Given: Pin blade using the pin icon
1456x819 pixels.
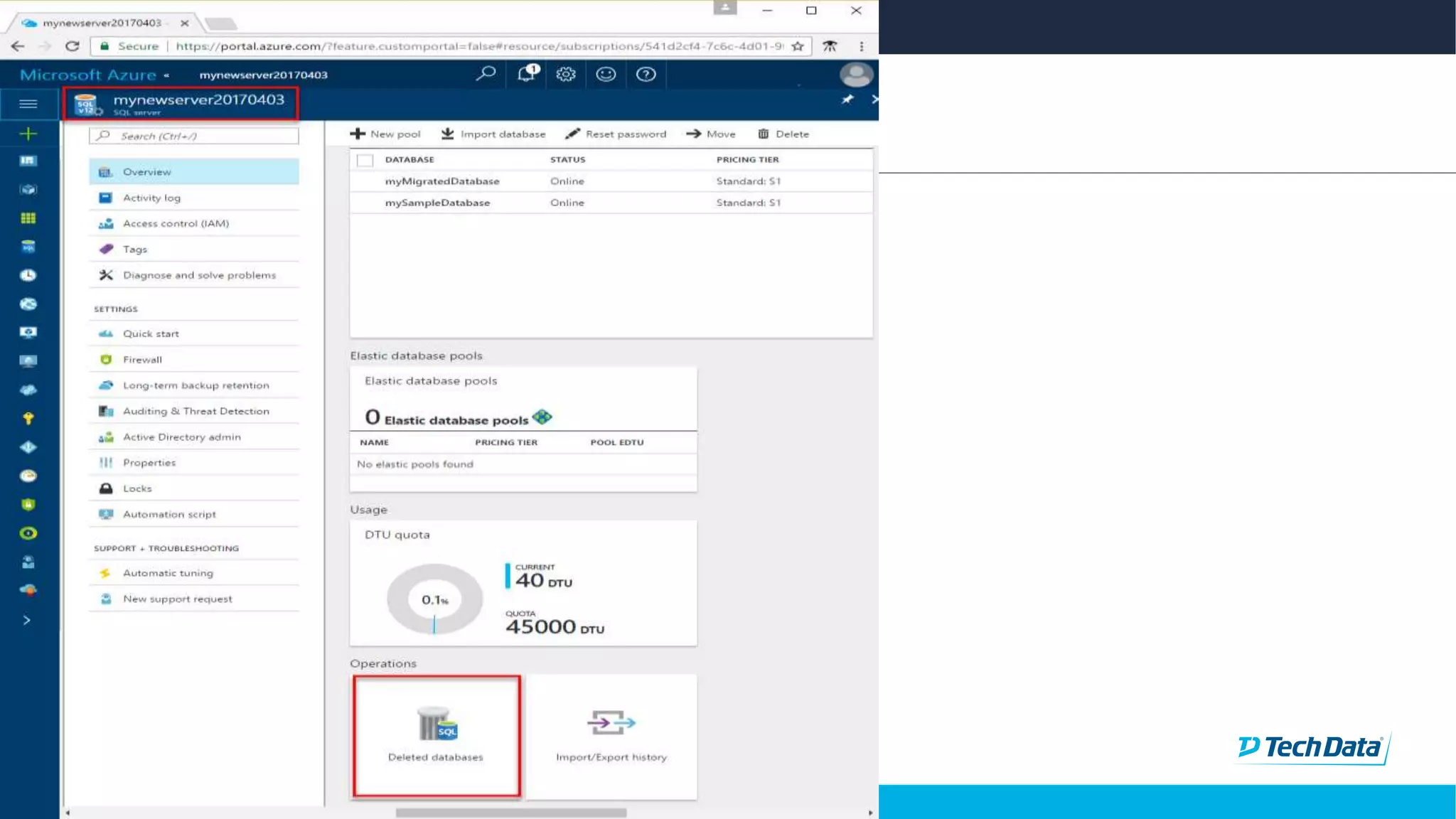Looking at the screenshot, I should (847, 100).
